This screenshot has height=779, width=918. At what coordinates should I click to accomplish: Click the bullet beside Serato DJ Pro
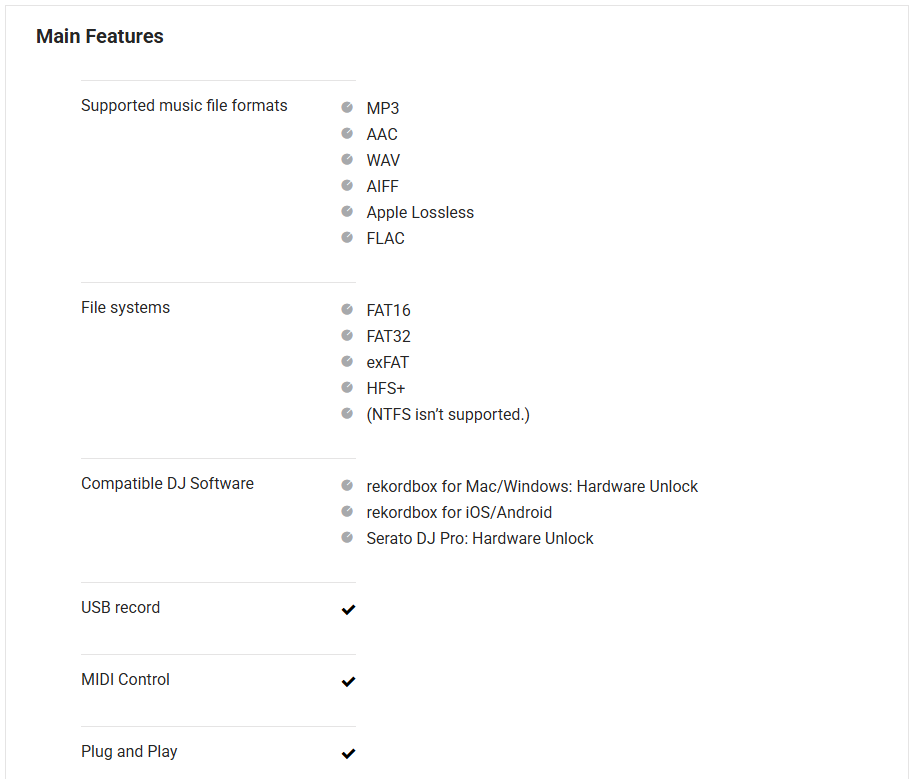(x=347, y=538)
